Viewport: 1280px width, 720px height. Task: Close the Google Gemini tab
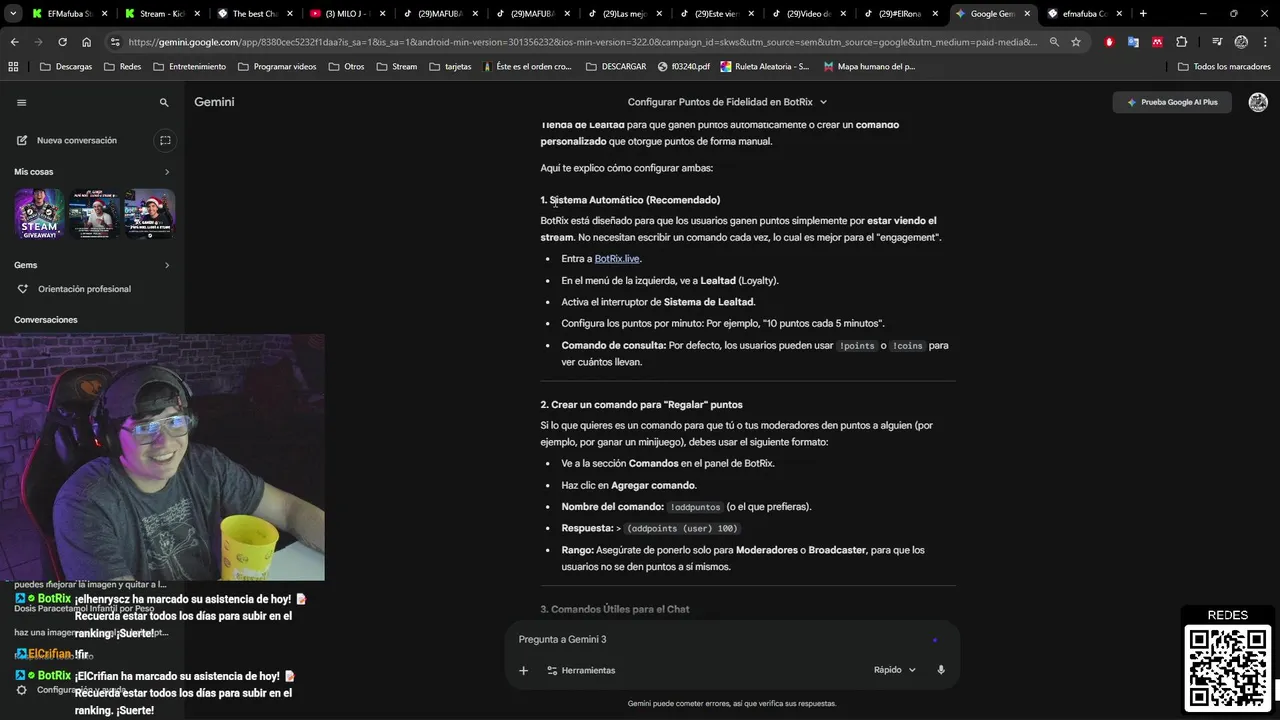click(x=1027, y=14)
